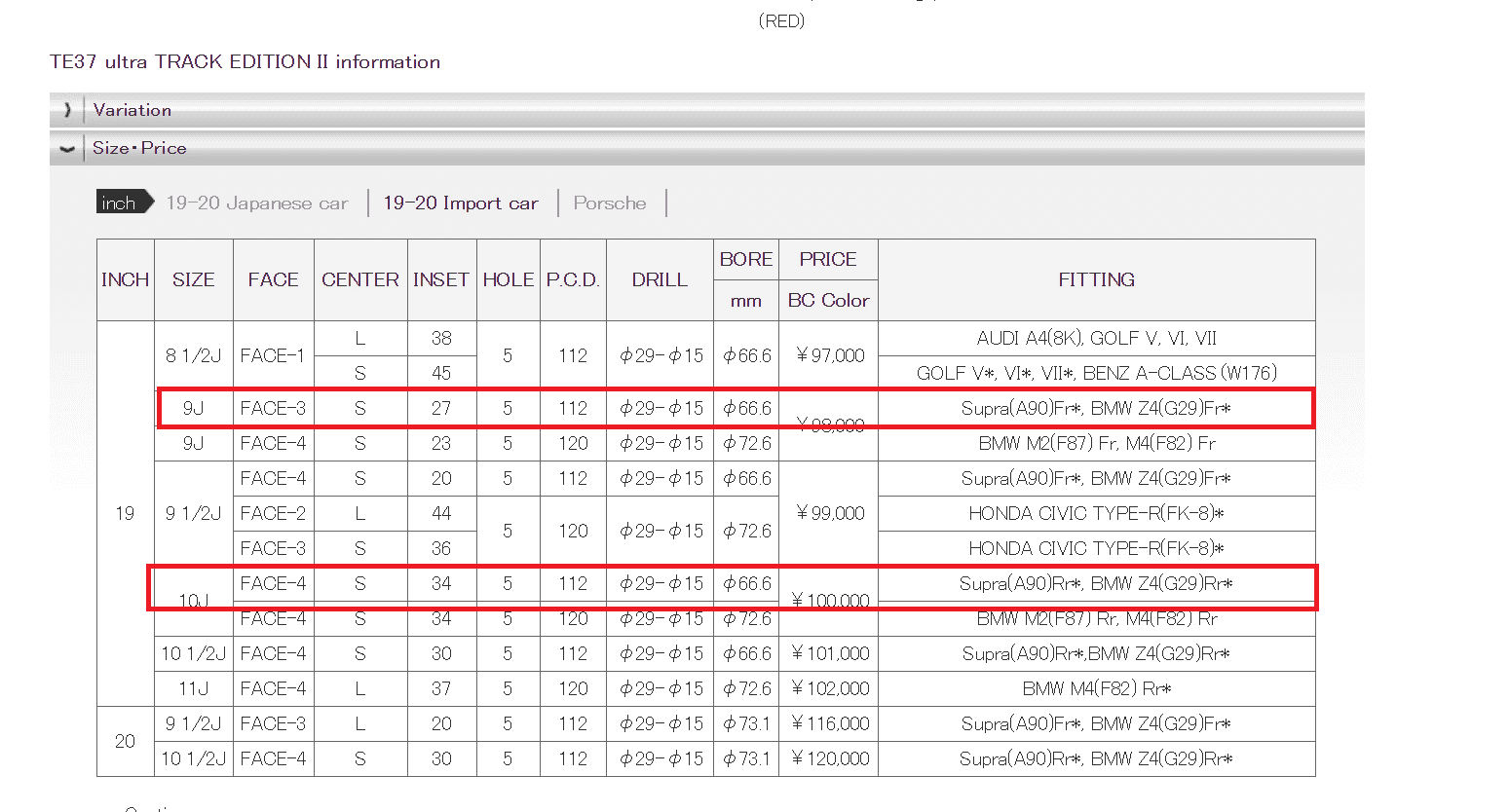Click the CENTER column header
Viewport: 1510px width, 812px height.
360,280
